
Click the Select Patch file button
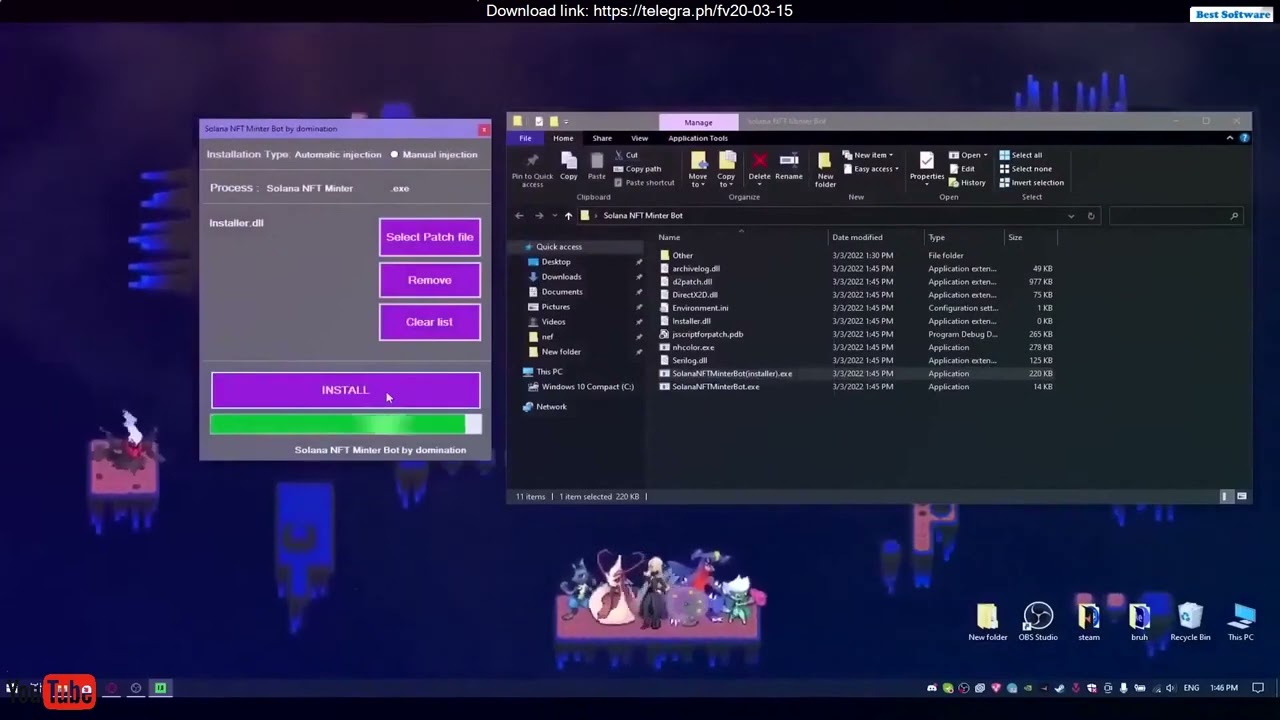(x=430, y=237)
